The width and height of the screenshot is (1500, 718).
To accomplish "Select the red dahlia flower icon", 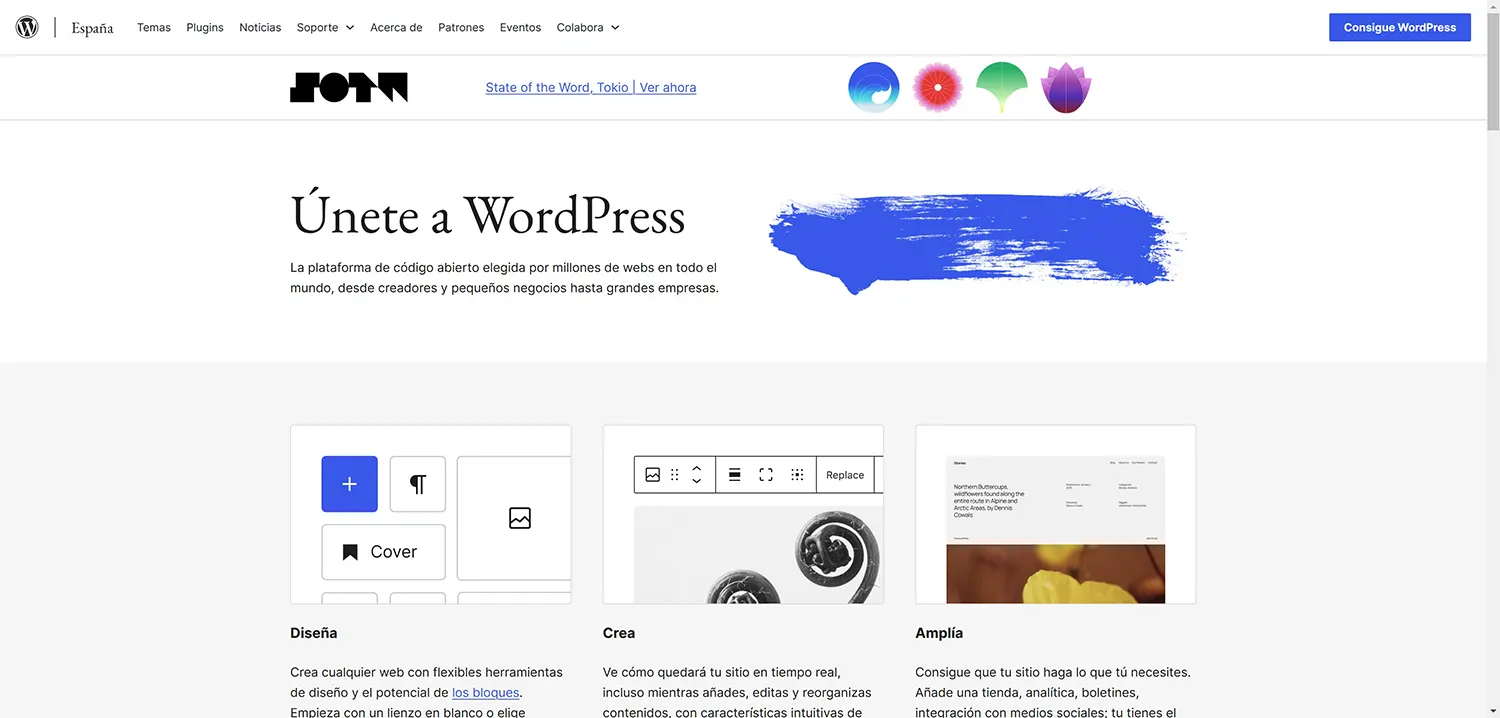I will click(937, 87).
